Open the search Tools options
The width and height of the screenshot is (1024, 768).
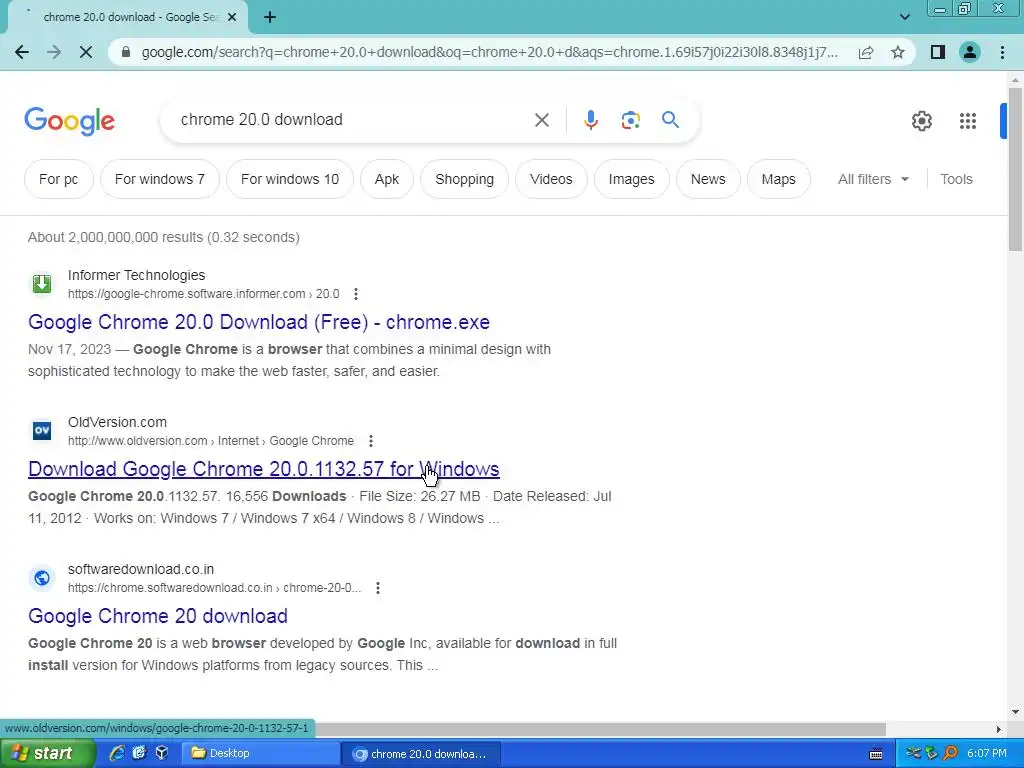956,179
